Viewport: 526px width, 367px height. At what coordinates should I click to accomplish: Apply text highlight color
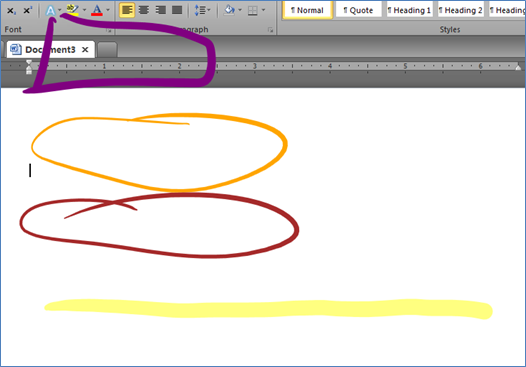(x=72, y=10)
